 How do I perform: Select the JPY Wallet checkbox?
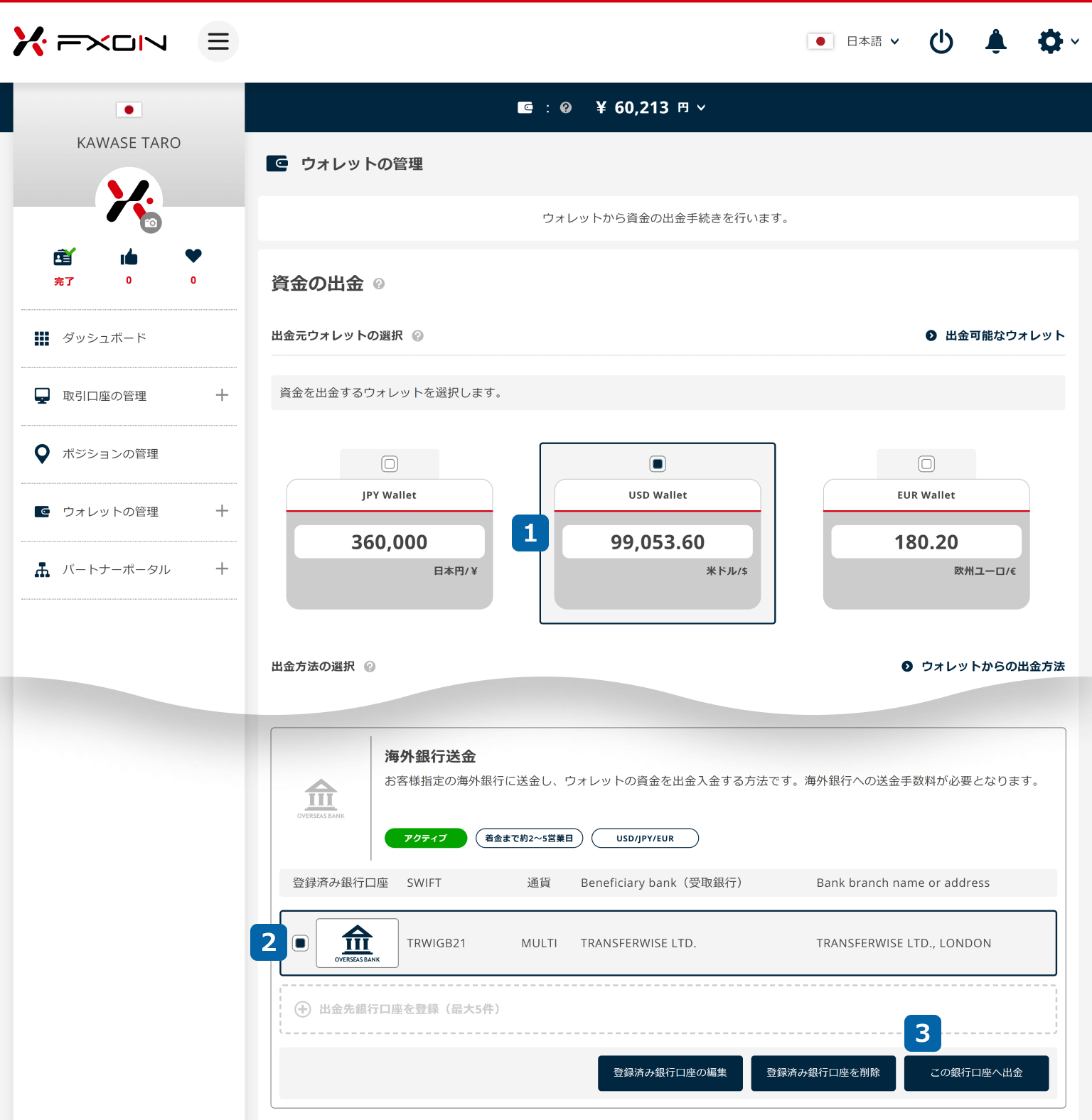click(x=390, y=464)
